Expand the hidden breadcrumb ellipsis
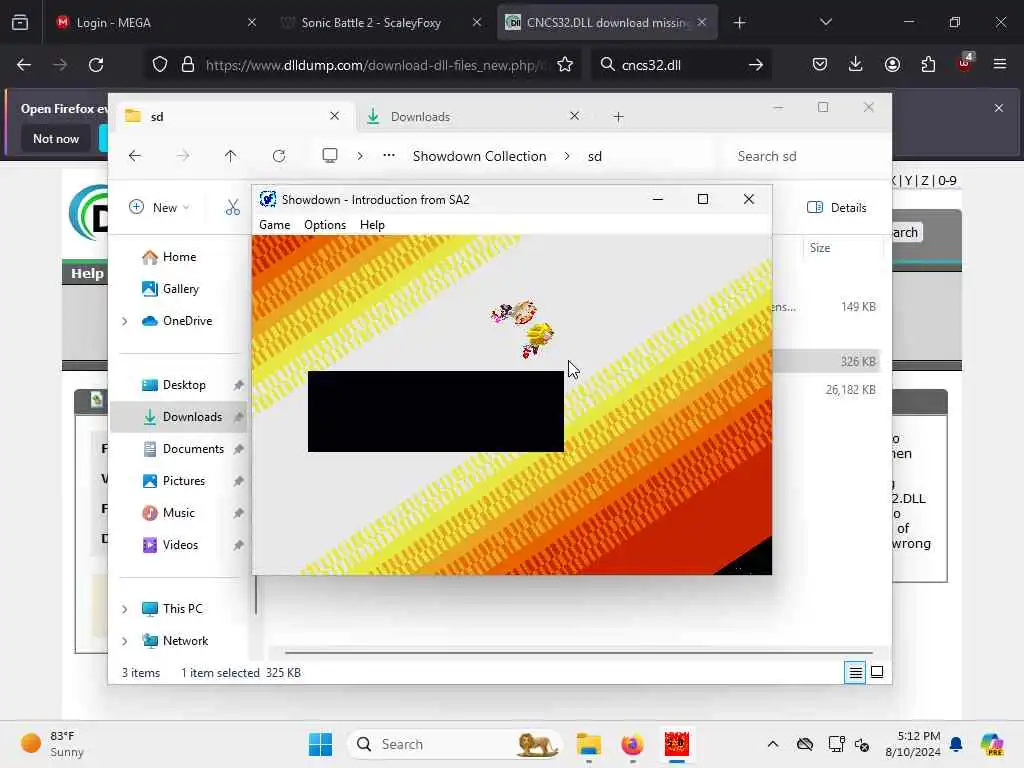This screenshot has width=1024, height=768. (x=389, y=156)
